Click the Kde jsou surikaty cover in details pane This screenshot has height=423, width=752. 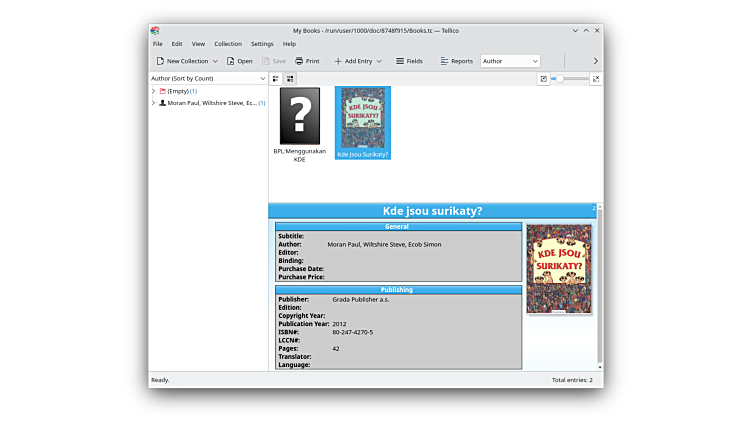(559, 268)
